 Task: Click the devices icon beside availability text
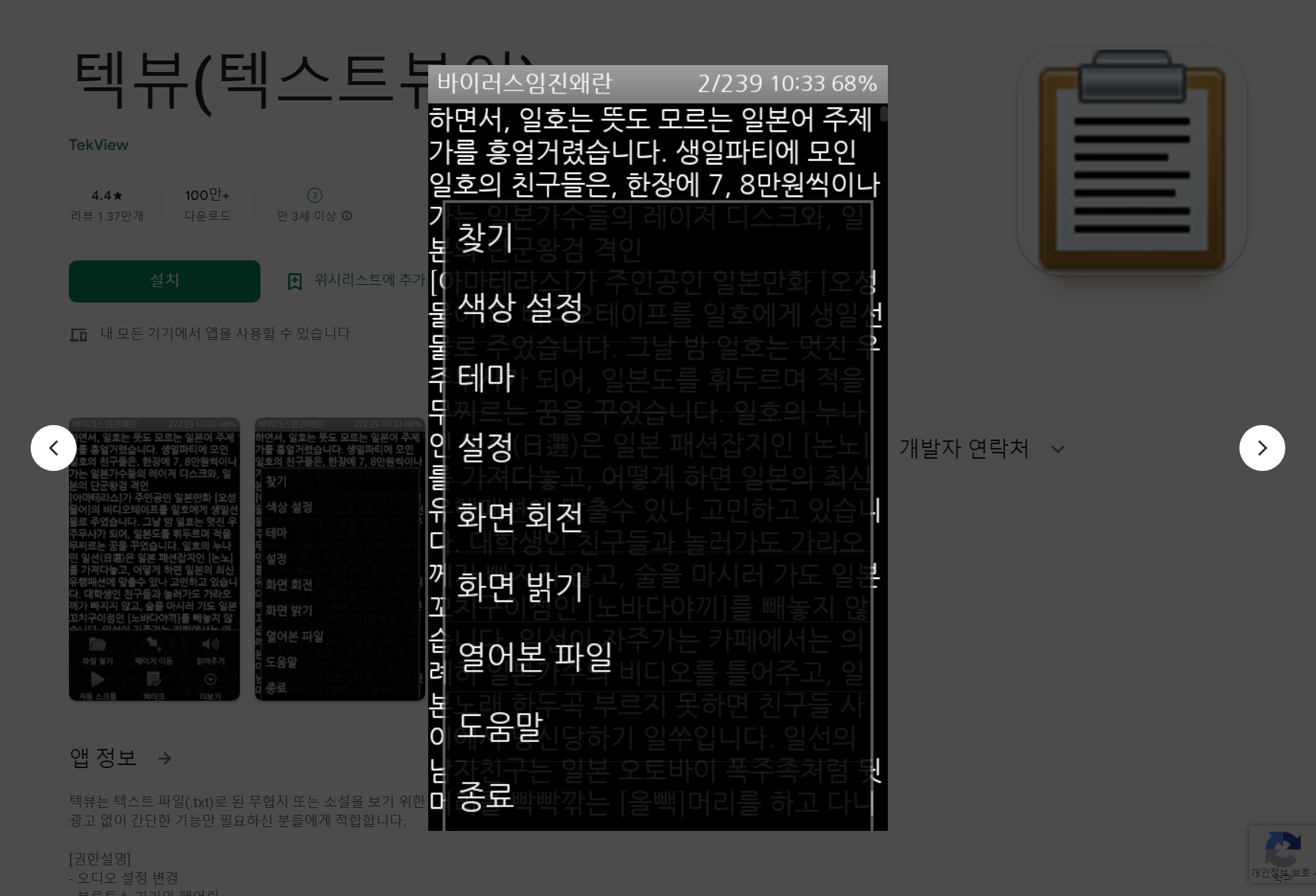coord(78,334)
